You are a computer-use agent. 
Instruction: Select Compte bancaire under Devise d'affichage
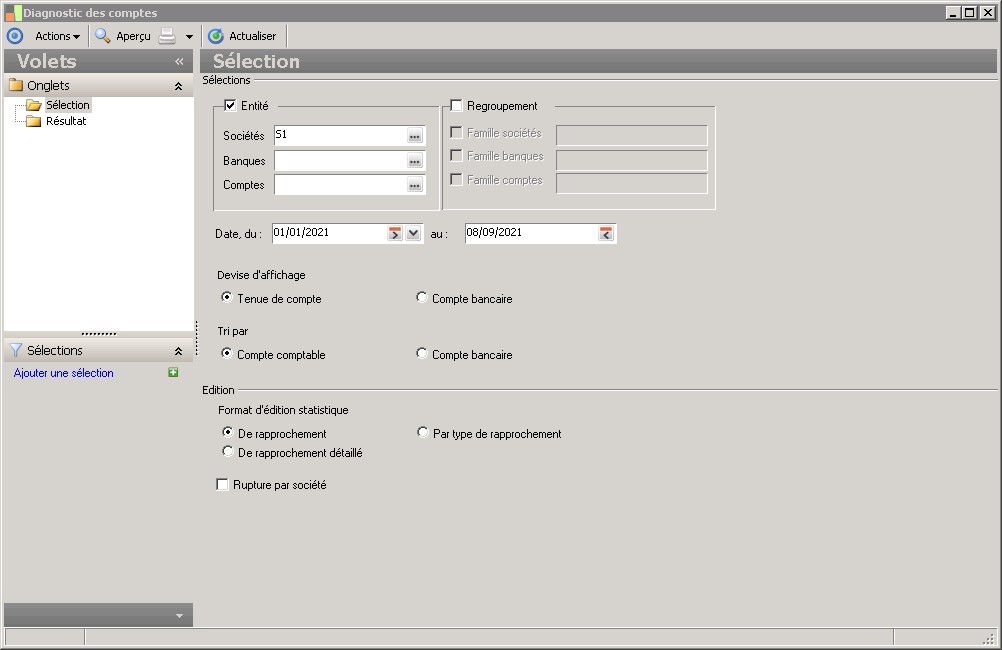tap(422, 297)
